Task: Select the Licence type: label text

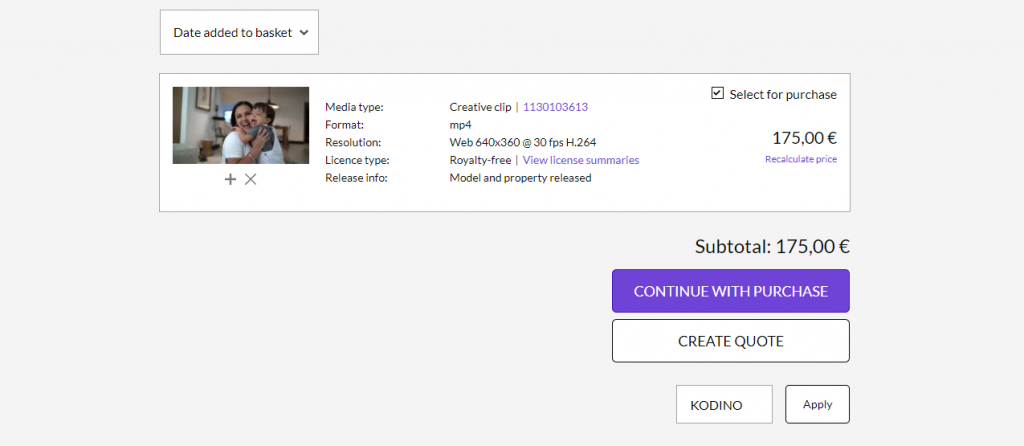Action: tap(357, 160)
